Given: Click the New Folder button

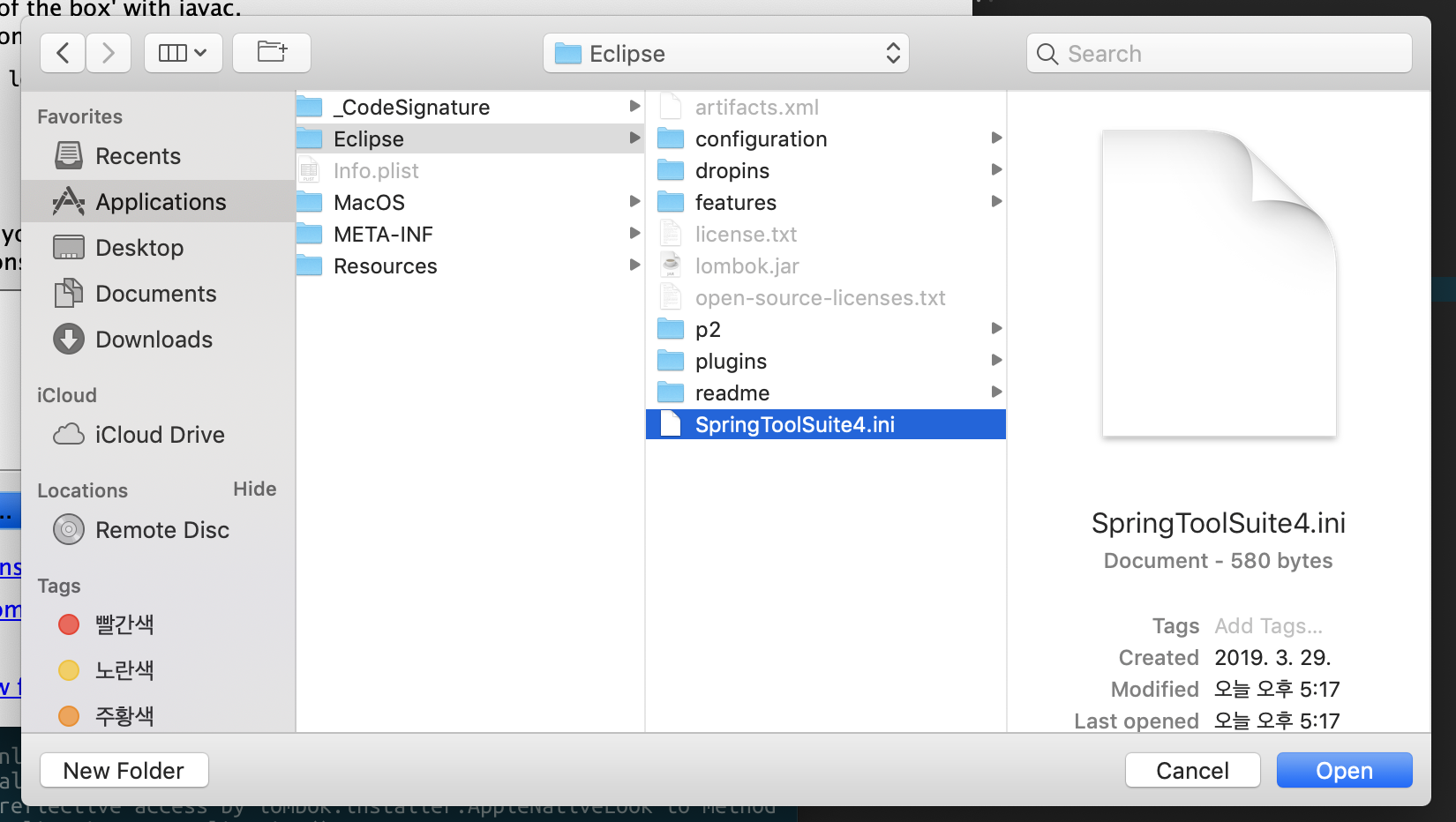Looking at the screenshot, I should [124, 771].
